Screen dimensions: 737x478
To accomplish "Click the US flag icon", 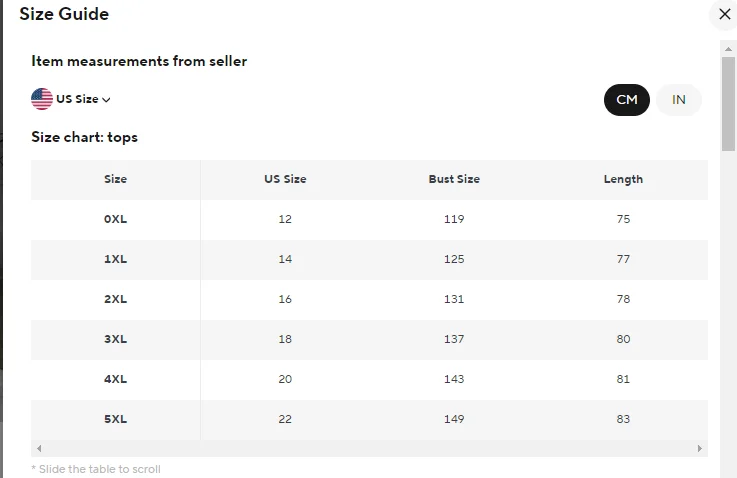I will coord(42,99).
